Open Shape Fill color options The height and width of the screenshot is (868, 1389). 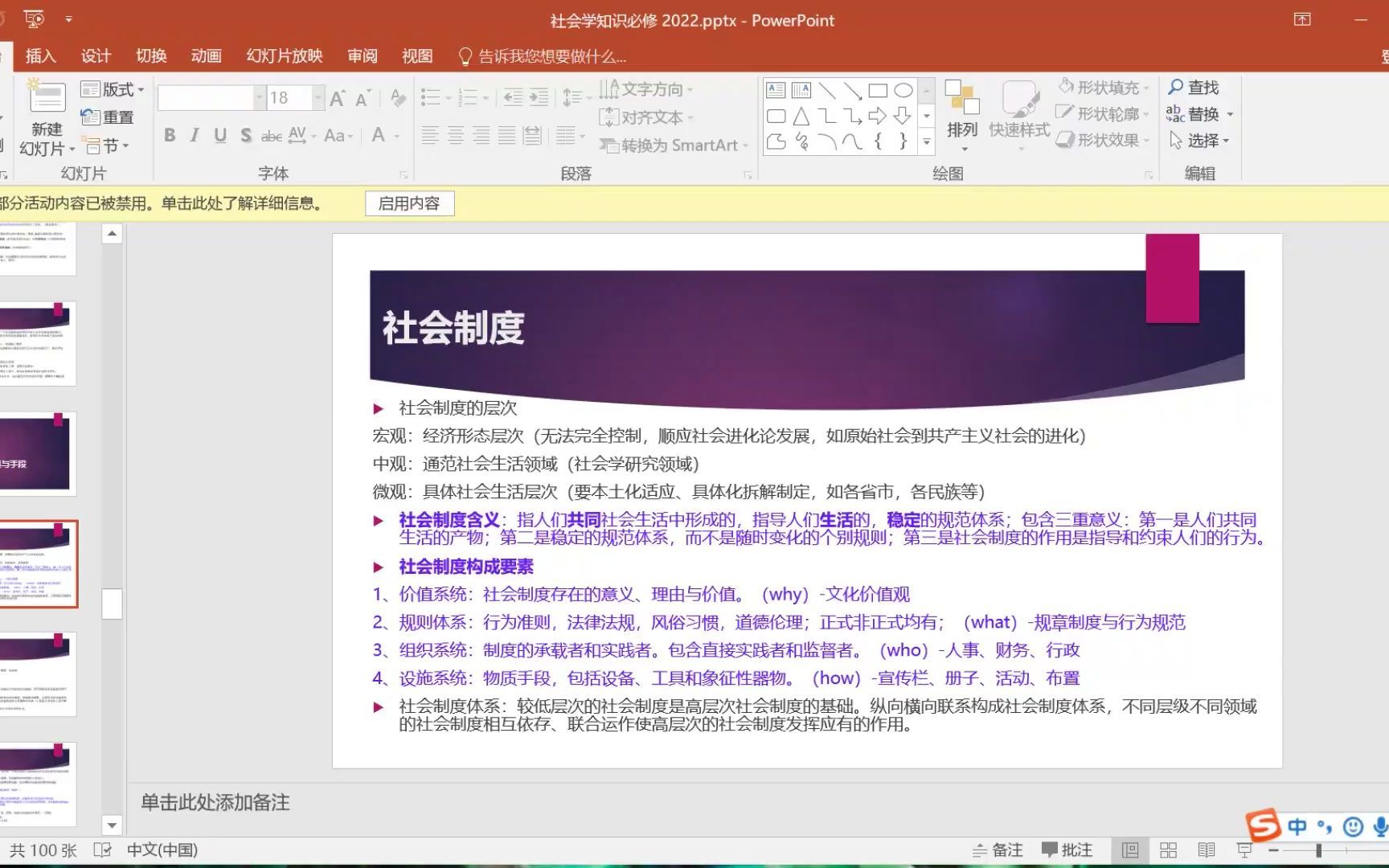(x=1103, y=88)
